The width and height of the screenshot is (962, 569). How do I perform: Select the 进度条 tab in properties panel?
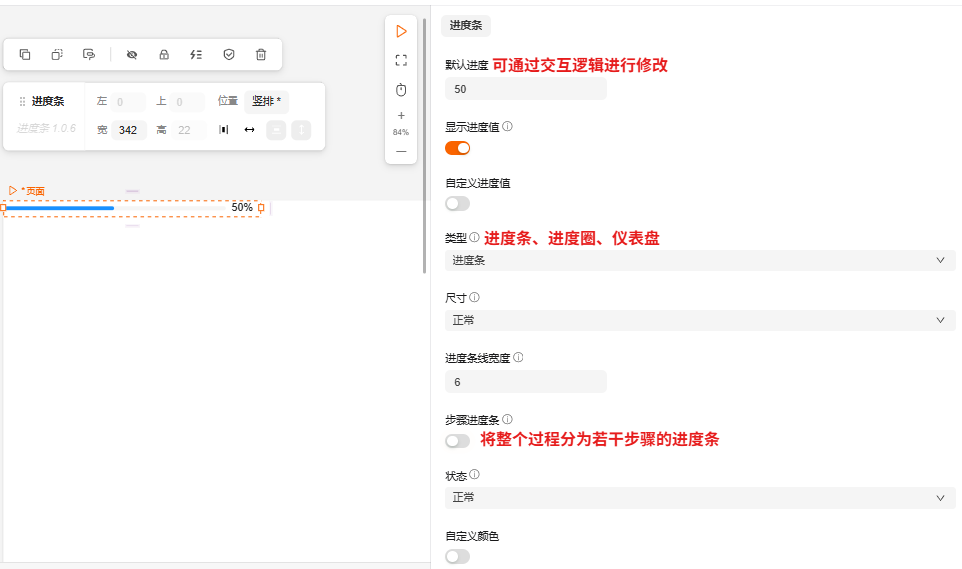pos(466,25)
